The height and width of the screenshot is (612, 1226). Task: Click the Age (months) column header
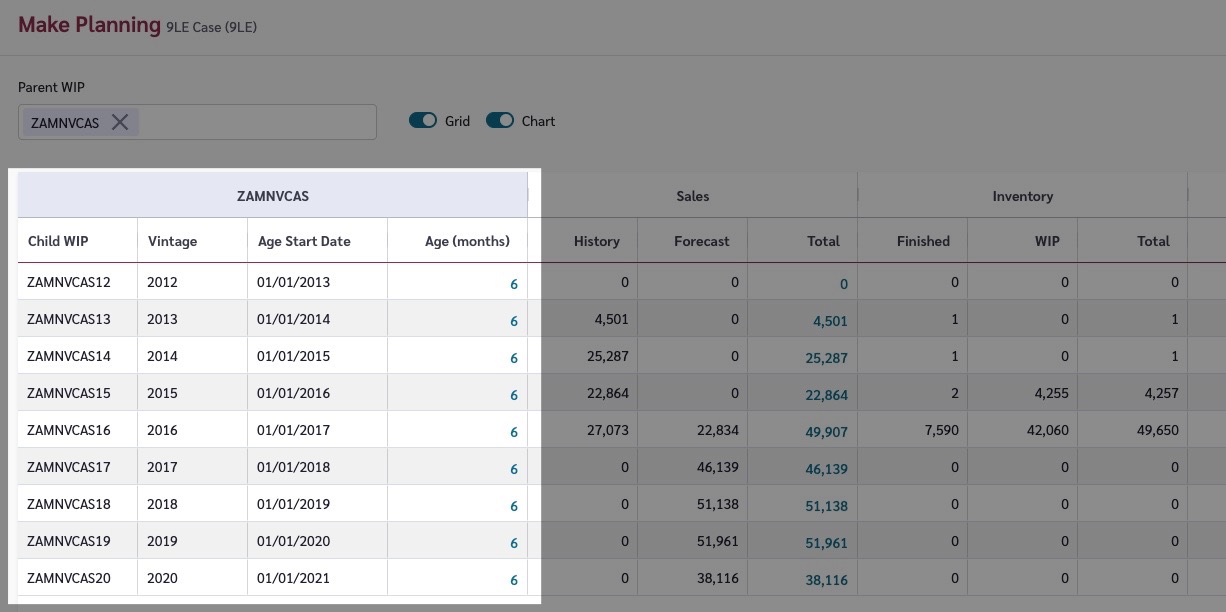[467, 241]
